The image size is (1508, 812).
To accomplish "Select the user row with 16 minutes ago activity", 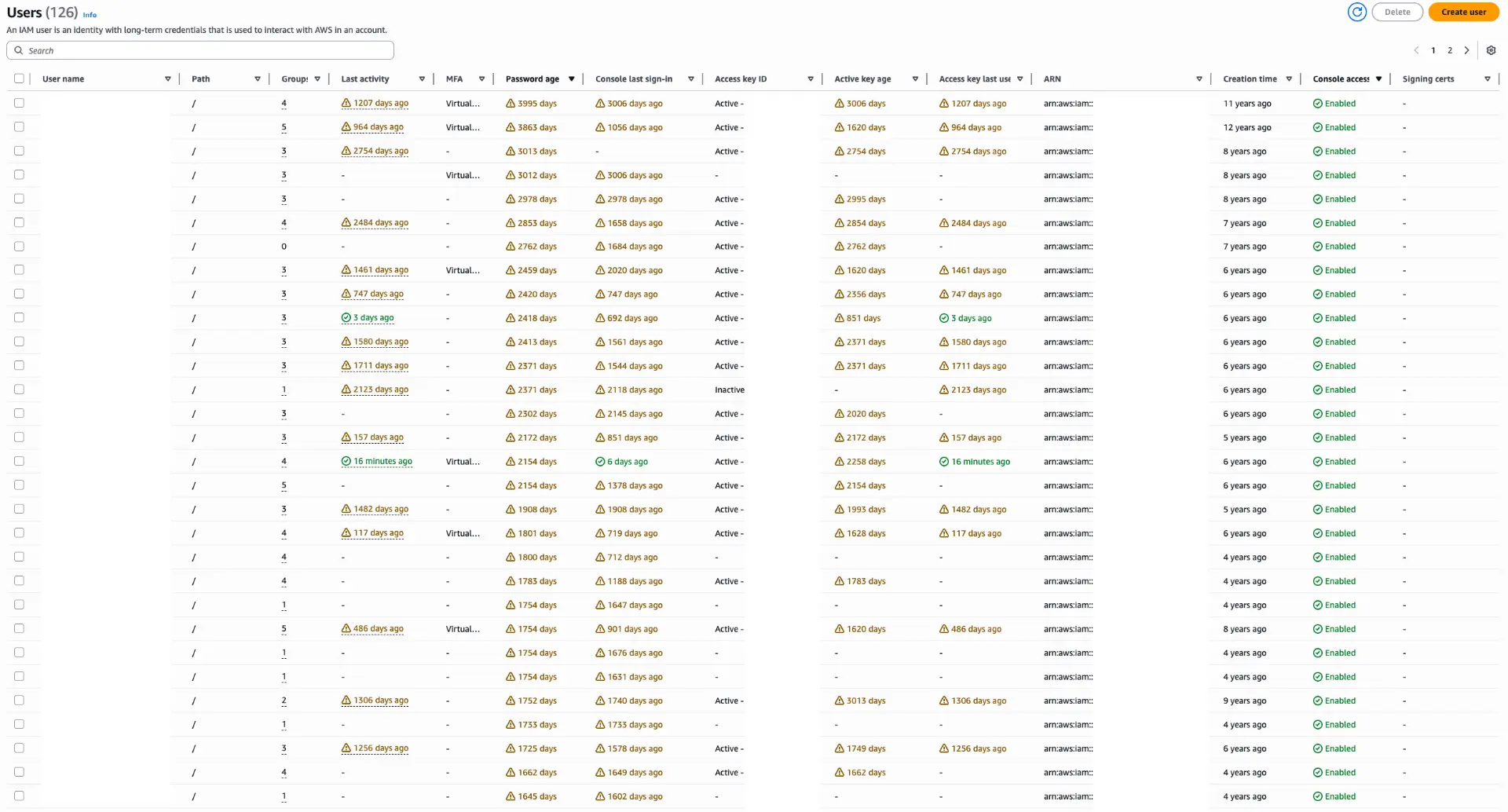I will pyautogui.click(x=19, y=461).
